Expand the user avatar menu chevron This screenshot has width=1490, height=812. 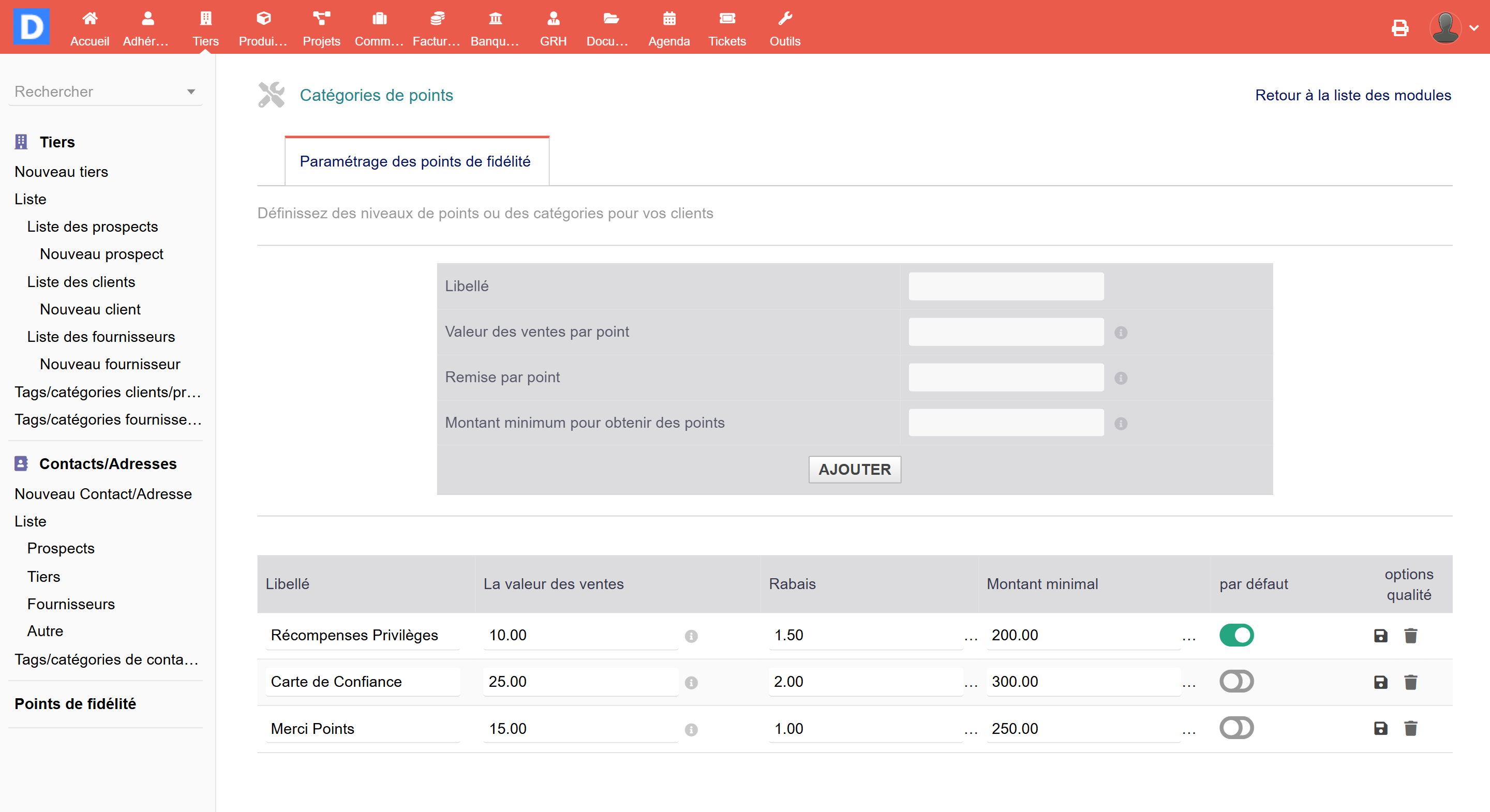pos(1473,27)
